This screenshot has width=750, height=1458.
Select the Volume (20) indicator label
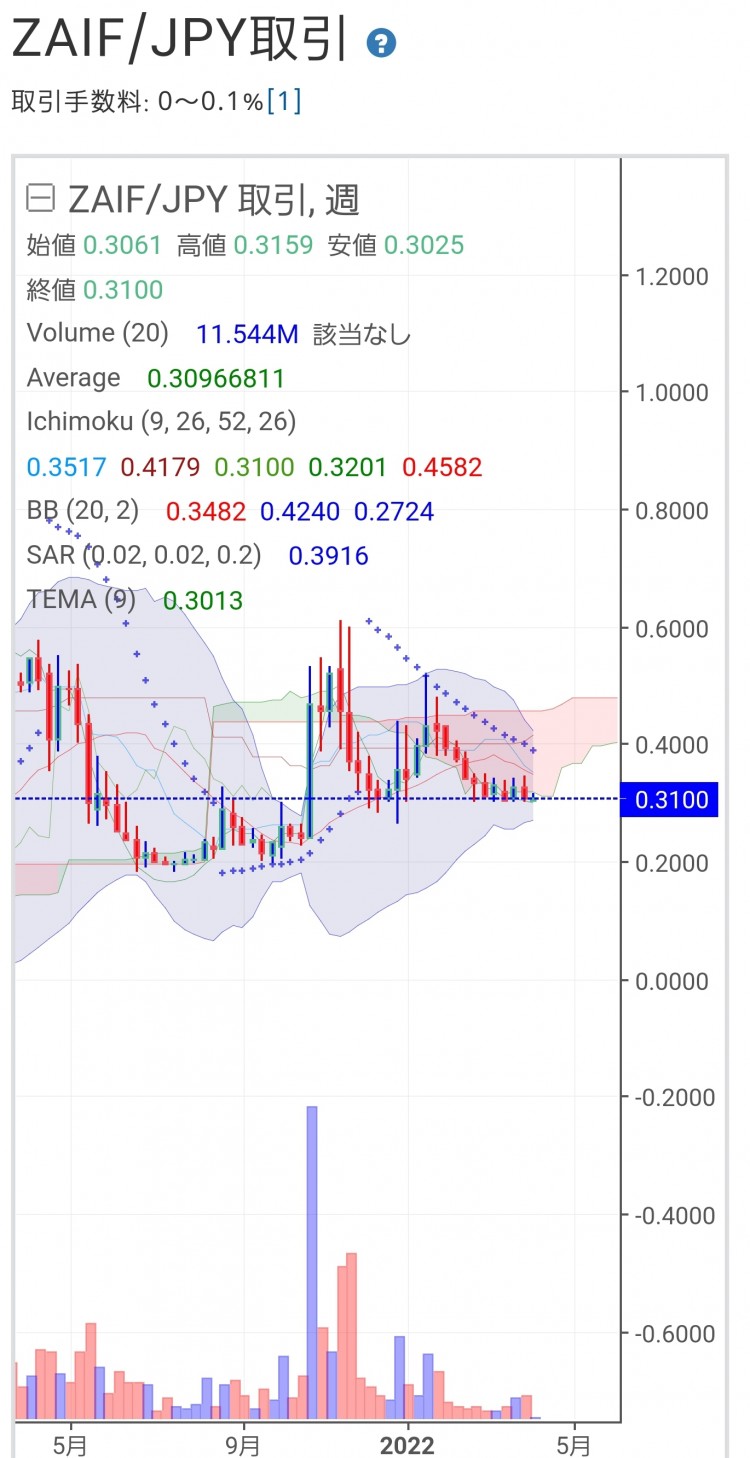(x=98, y=333)
